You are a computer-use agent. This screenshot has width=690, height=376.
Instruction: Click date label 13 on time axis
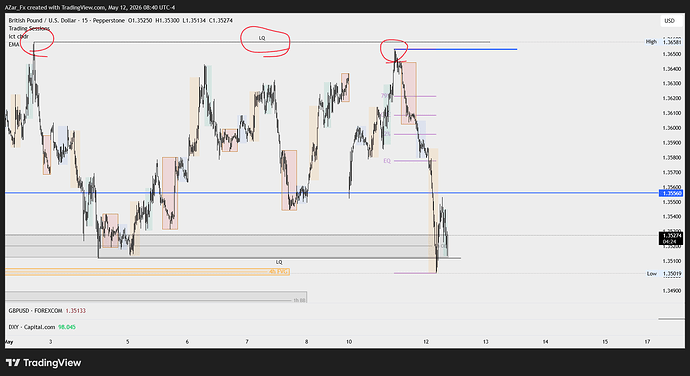click(x=485, y=342)
